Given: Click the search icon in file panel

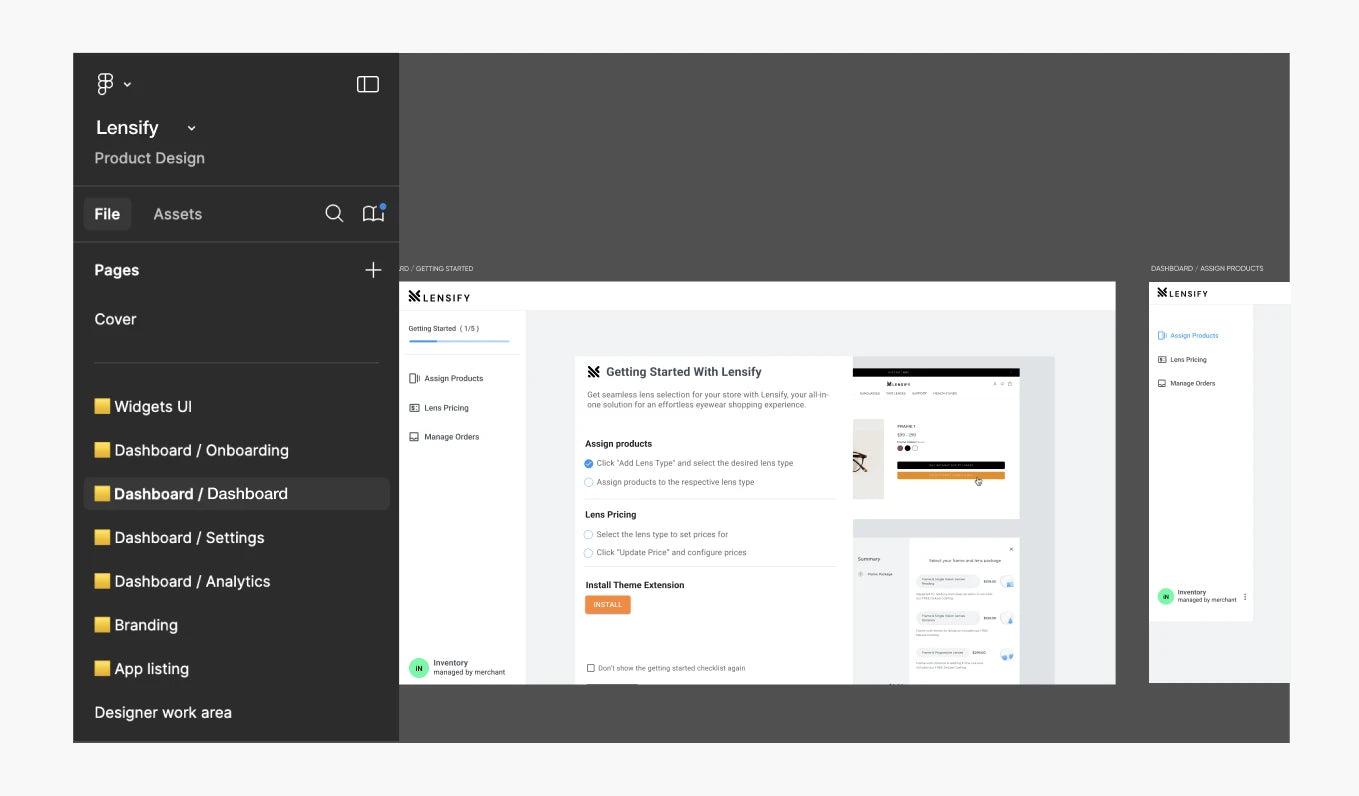Looking at the screenshot, I should coord(334,214).
